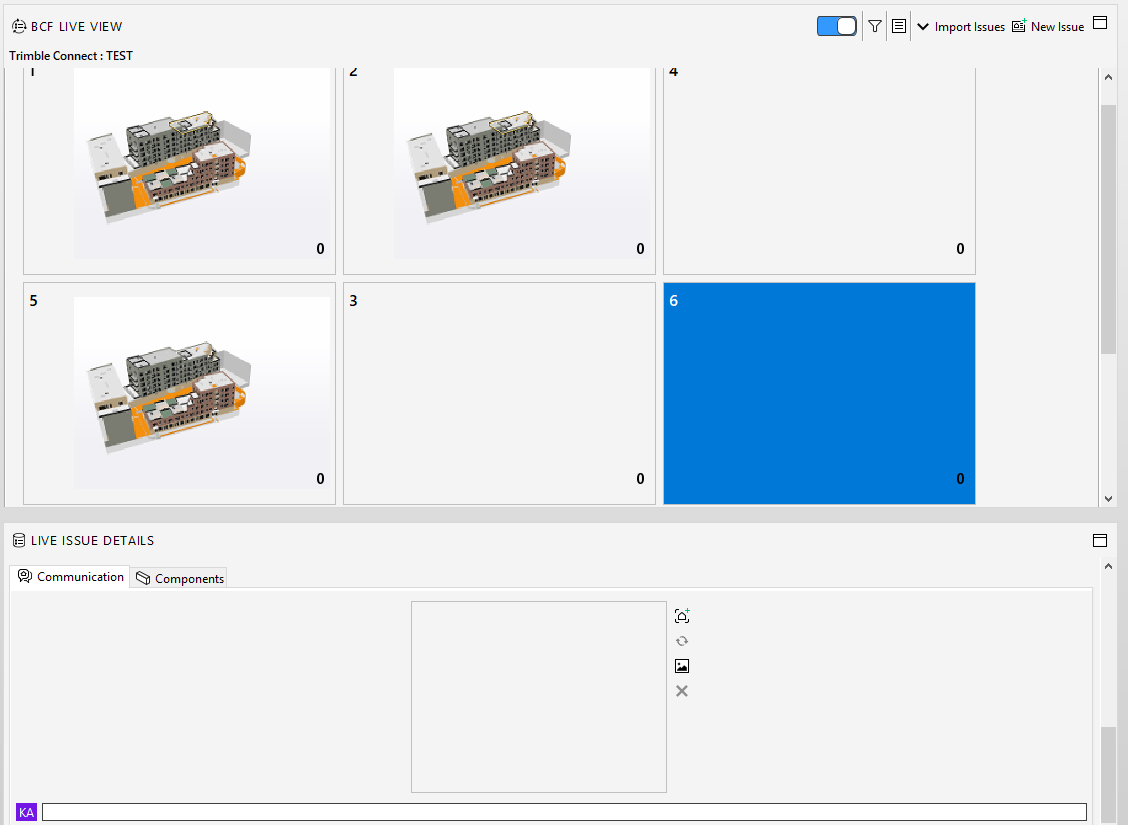Select highlighted issue card 6

[x=819, y=393]
